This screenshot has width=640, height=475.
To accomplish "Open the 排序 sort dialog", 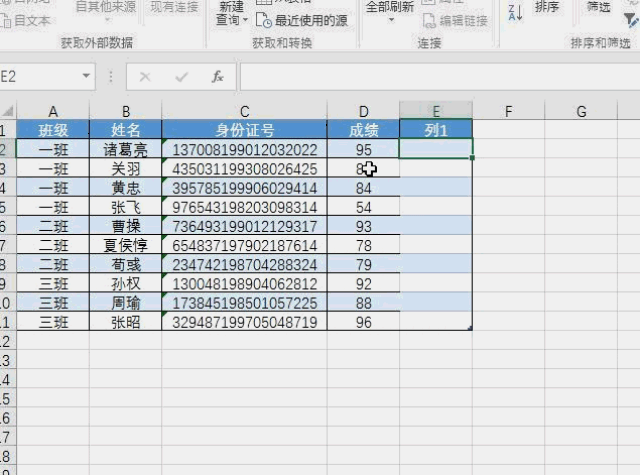I will [x=547, y=7].
